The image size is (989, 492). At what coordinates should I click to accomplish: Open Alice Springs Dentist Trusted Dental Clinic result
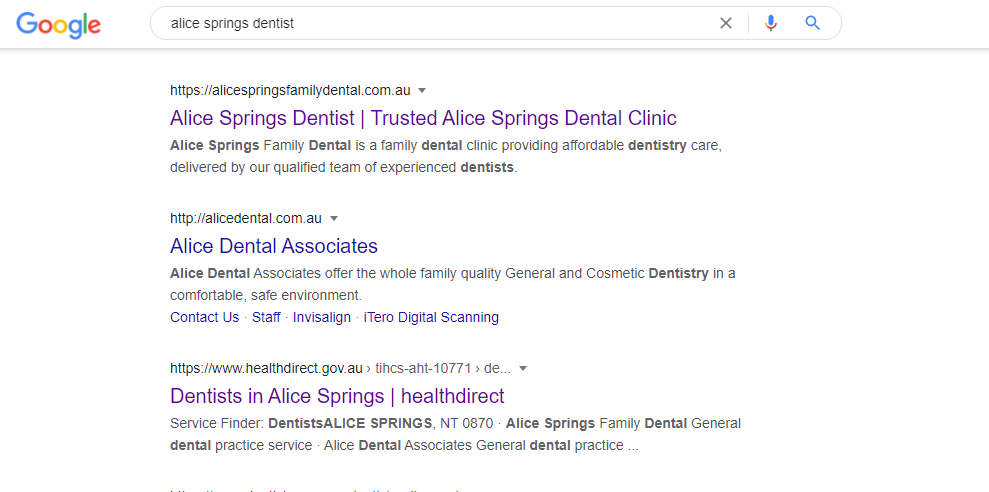(x=423, y=118)
